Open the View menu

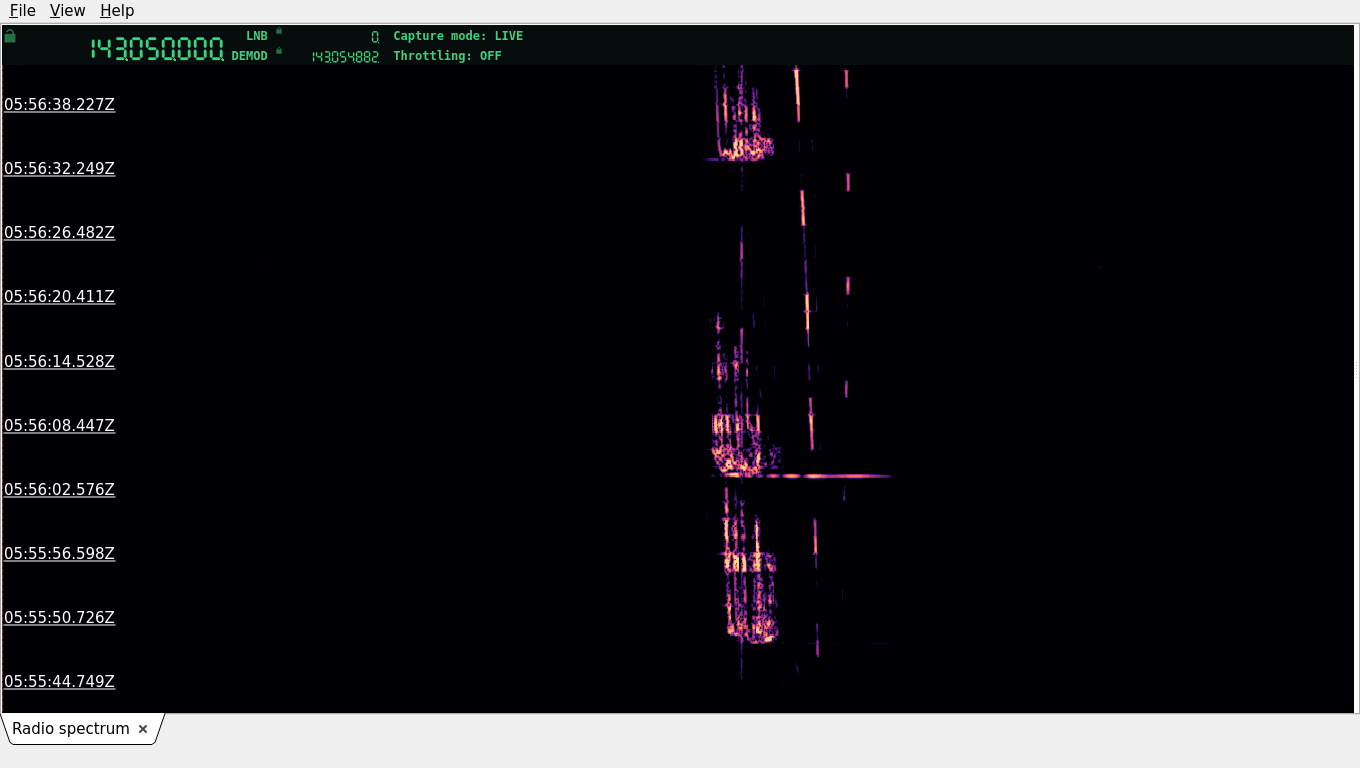pyautogui.click(x=67, y=11)
